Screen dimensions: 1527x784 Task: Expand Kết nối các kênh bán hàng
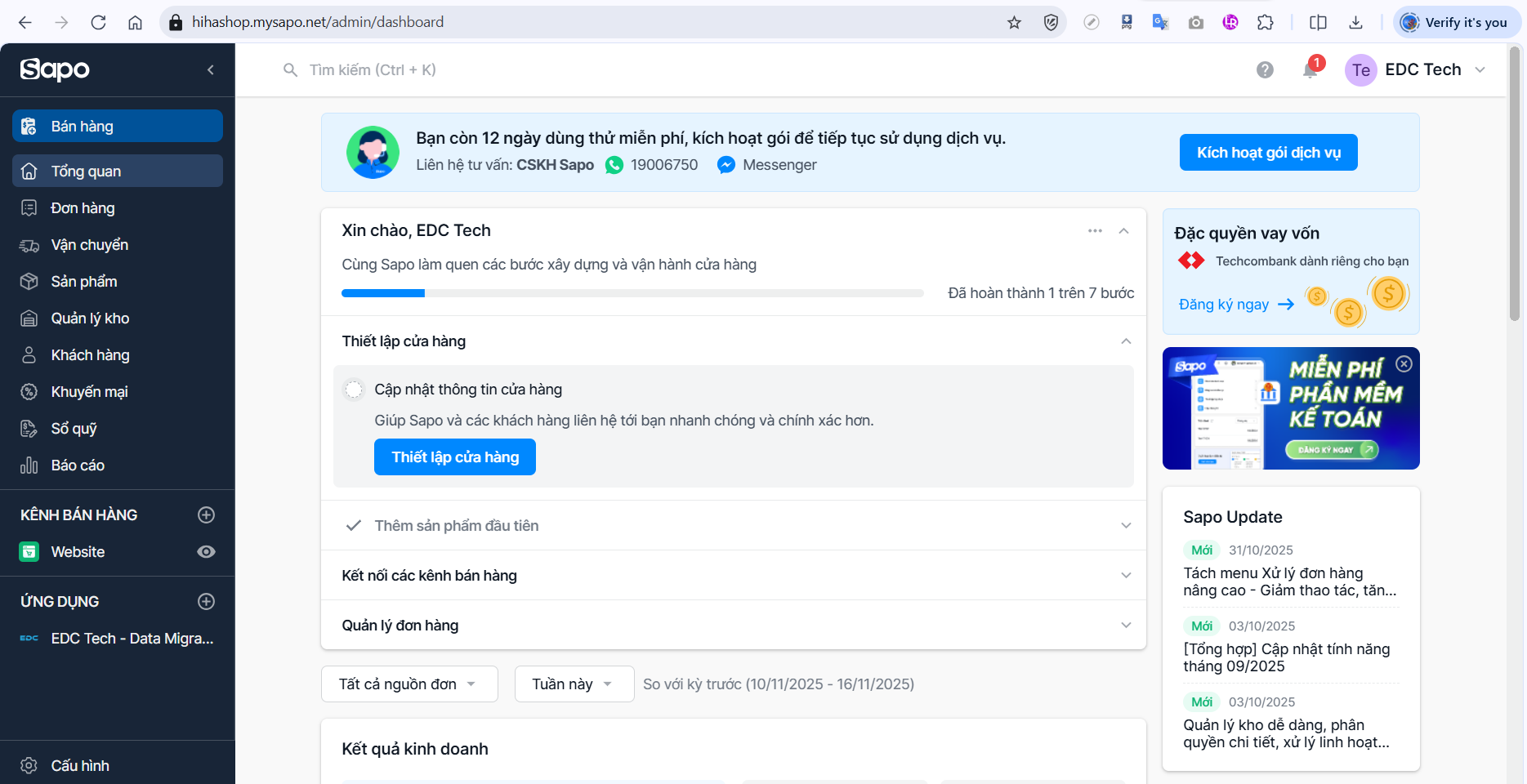[x=1126, y=576]
